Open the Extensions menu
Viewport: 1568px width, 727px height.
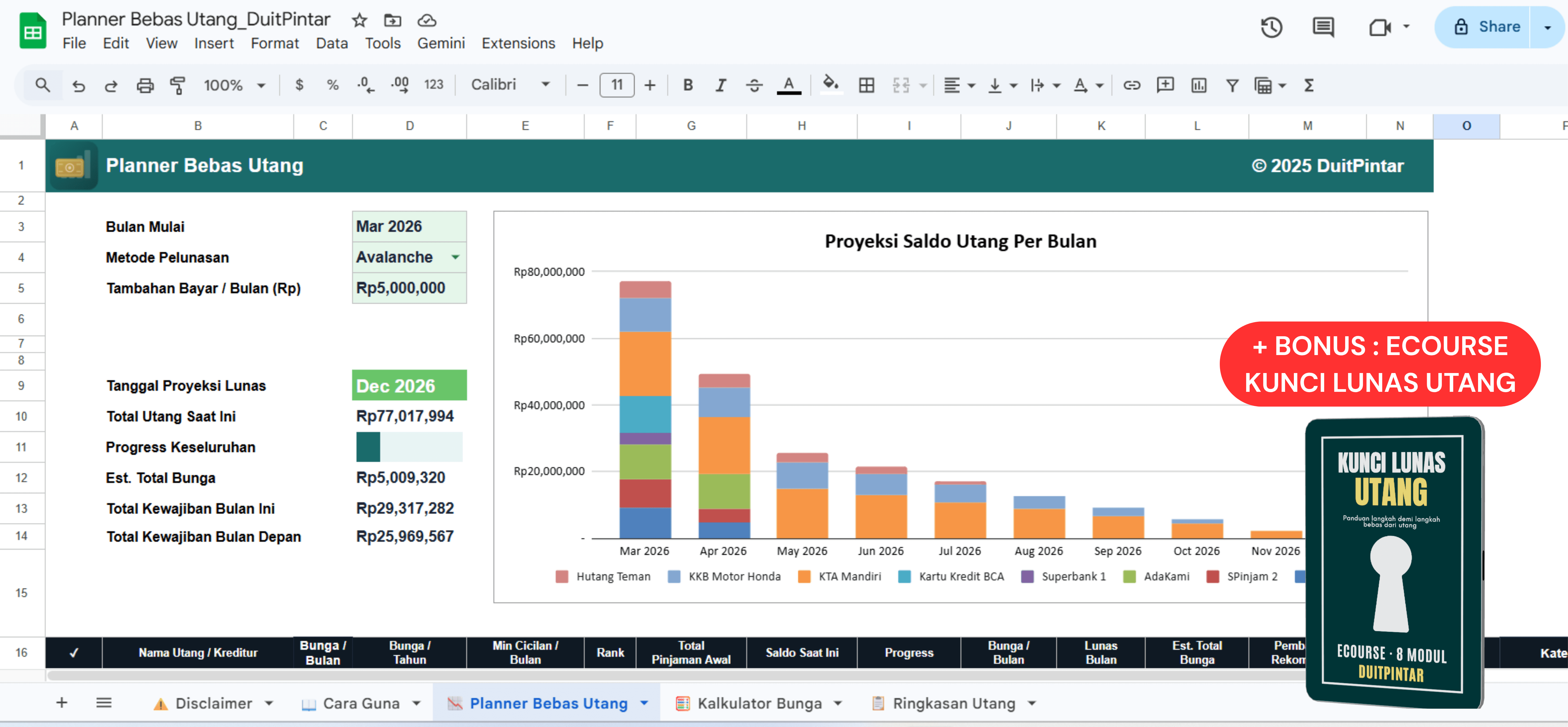tap(519, 43)
